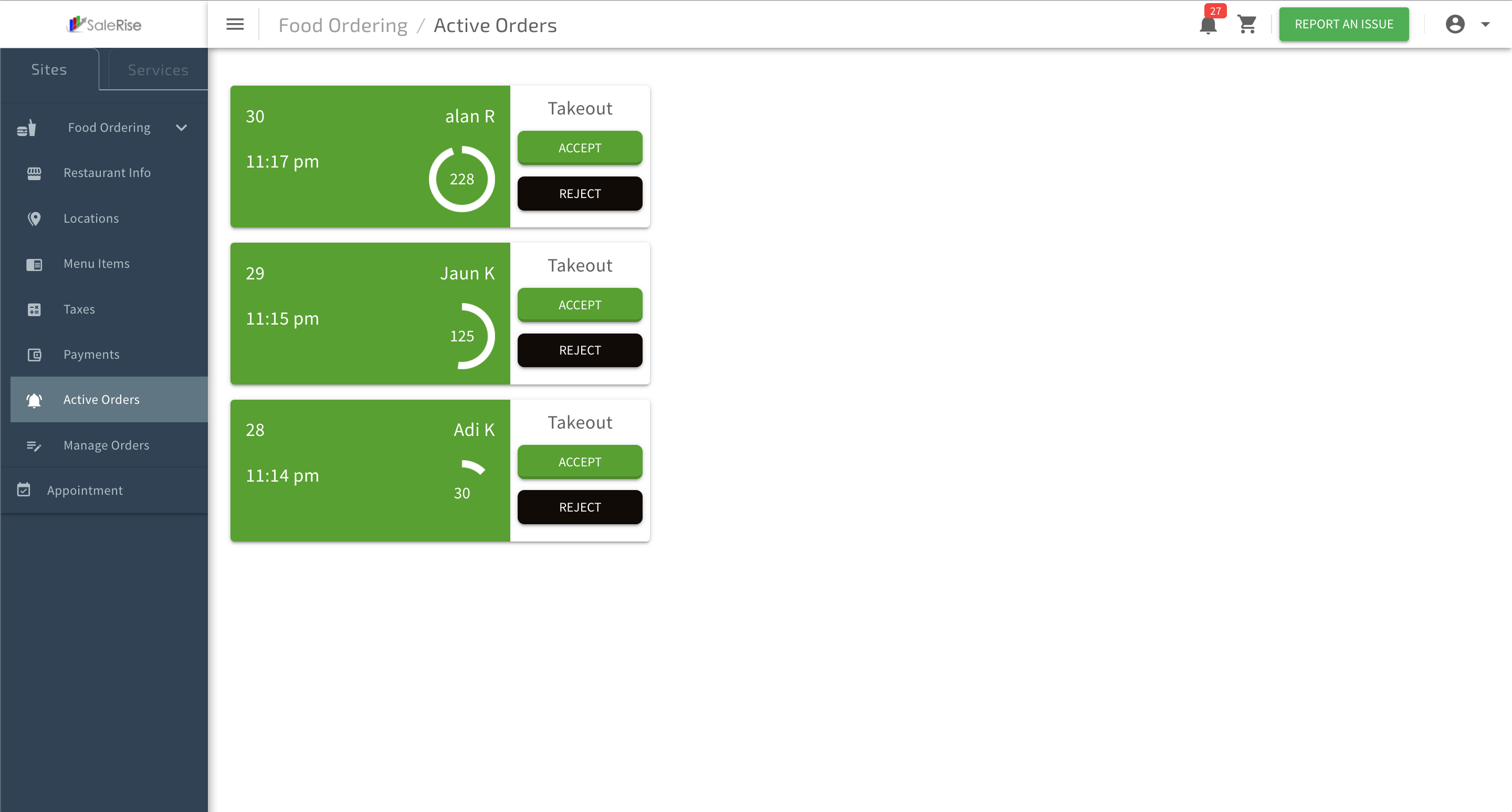Reject order 29 from Jaun K
This screenshot has width=1512, height=812.
pyautogui.click(x=579, y=350)
